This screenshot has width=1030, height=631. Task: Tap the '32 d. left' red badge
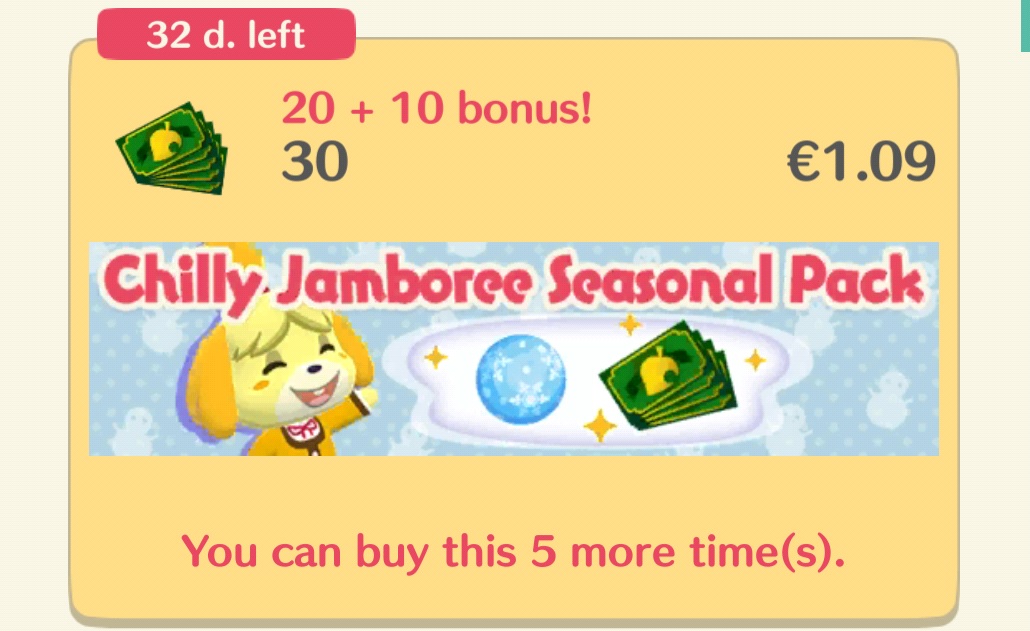227,34
